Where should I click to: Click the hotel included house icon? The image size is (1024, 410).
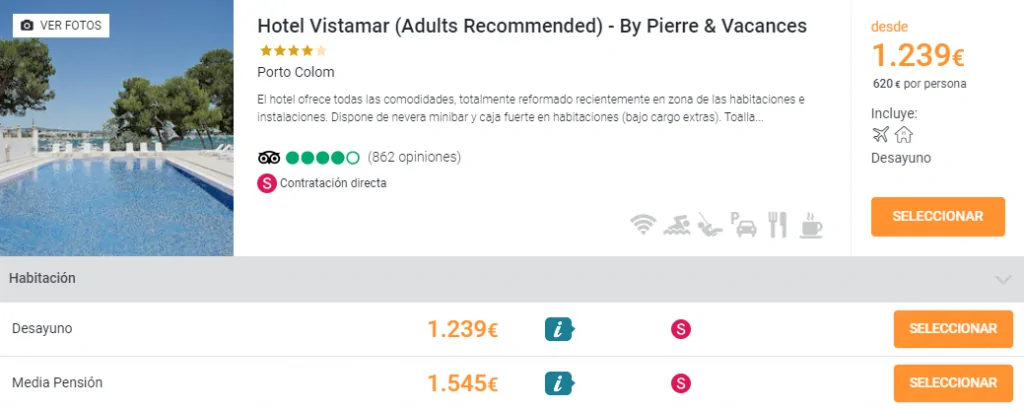click(x=904, y=135)
